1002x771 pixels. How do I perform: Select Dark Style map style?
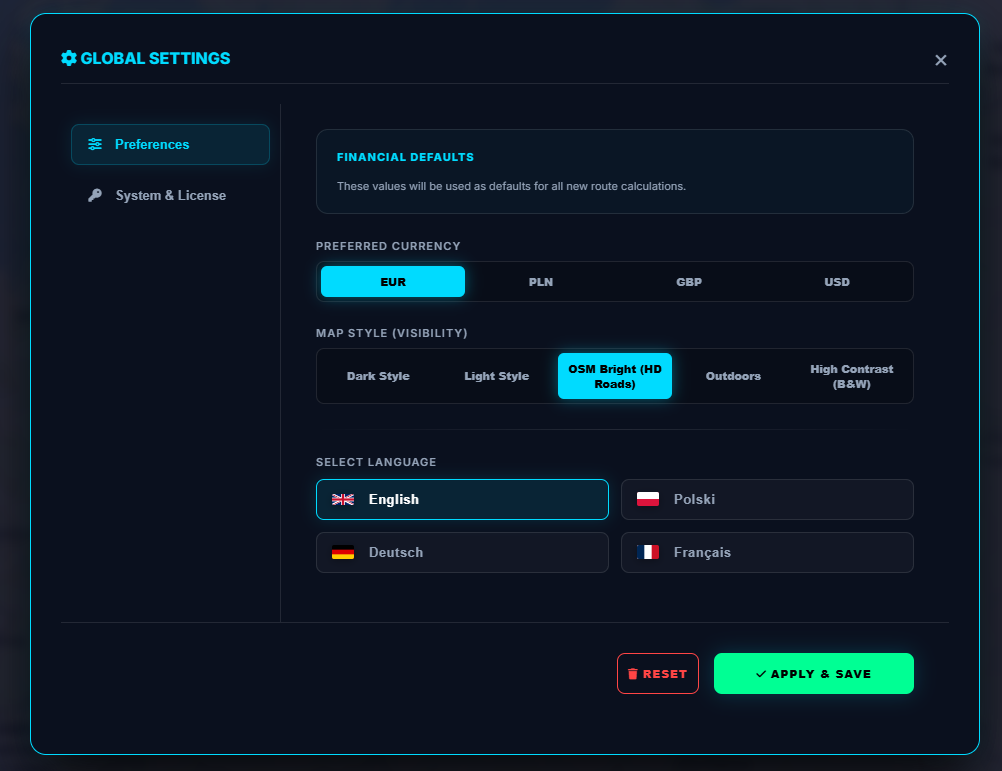point(378,376)
